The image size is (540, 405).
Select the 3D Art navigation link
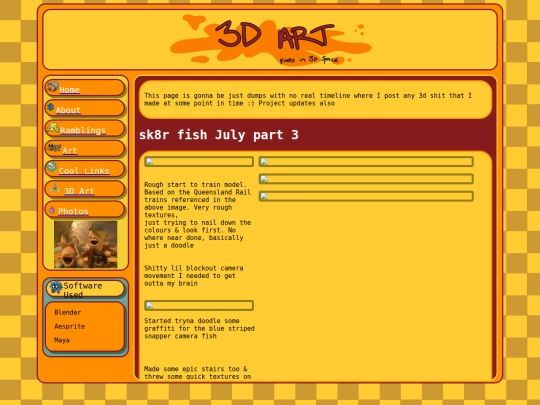click(79, 191)
